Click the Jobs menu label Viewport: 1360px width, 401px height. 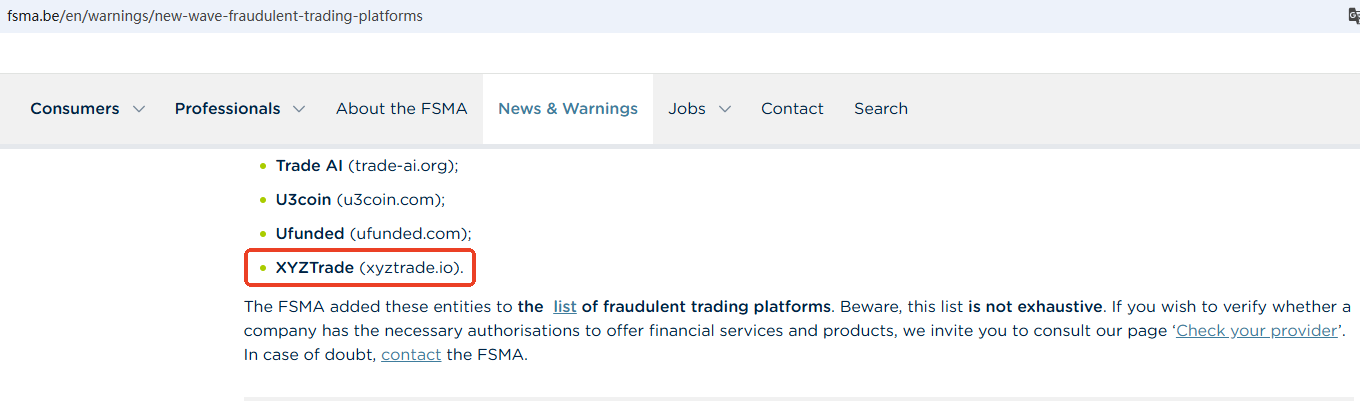[686, 109]
